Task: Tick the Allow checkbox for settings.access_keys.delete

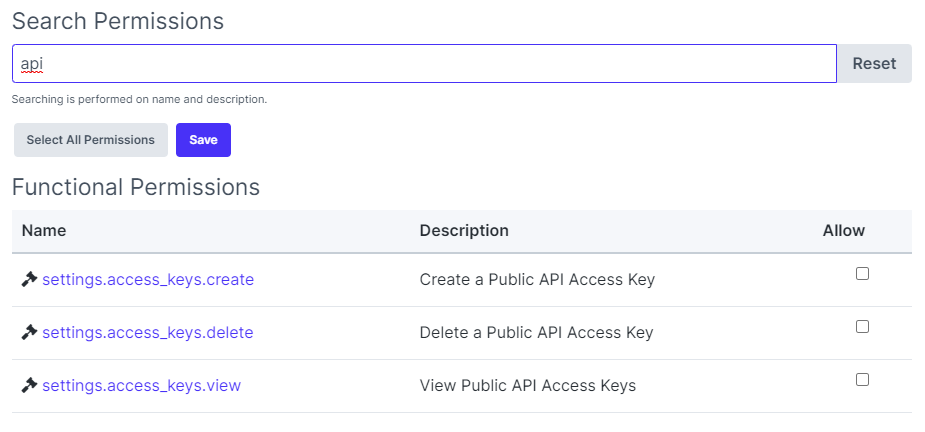Action: click(862, 327)
